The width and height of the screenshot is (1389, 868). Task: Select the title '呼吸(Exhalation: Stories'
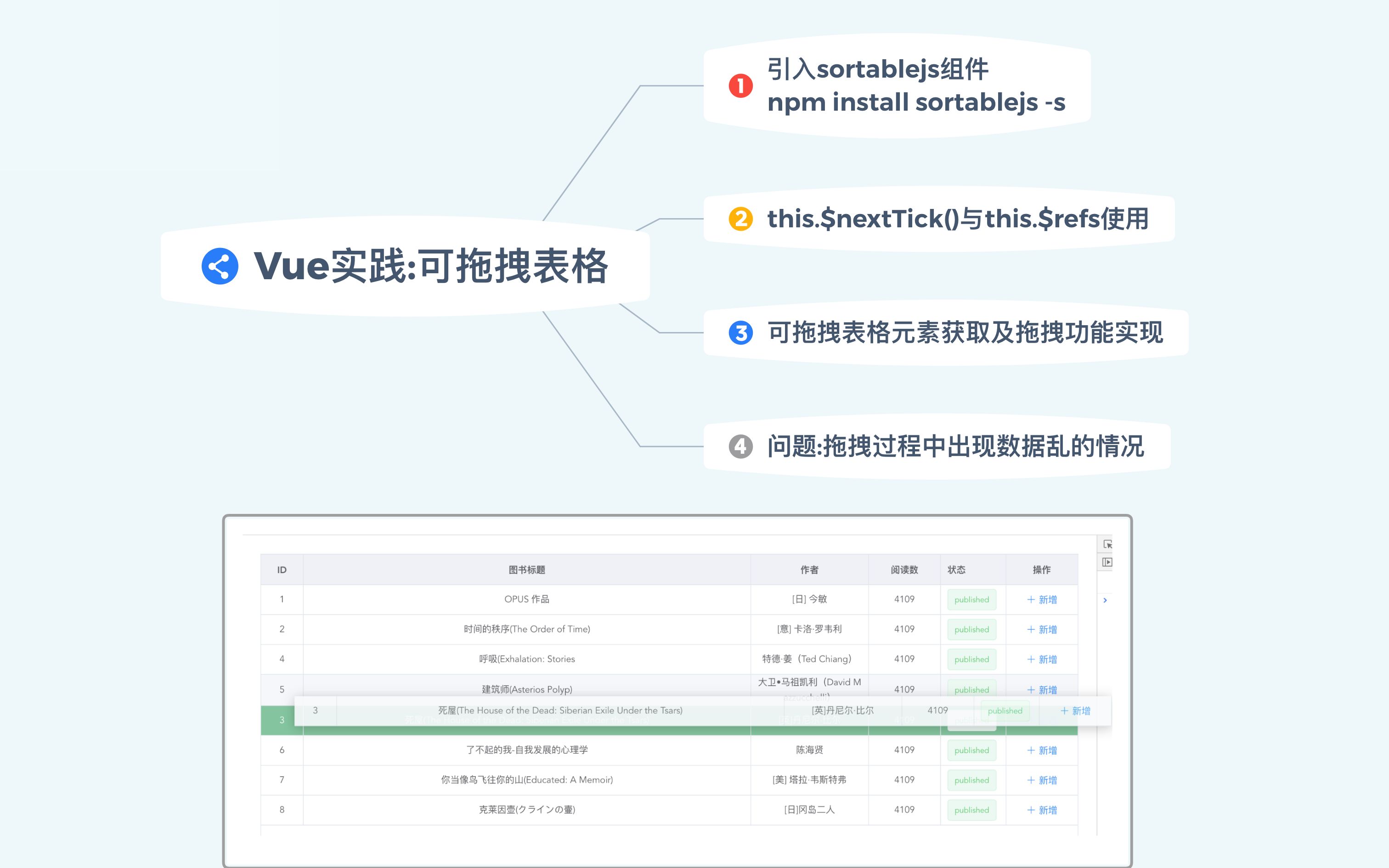point(527,659)
